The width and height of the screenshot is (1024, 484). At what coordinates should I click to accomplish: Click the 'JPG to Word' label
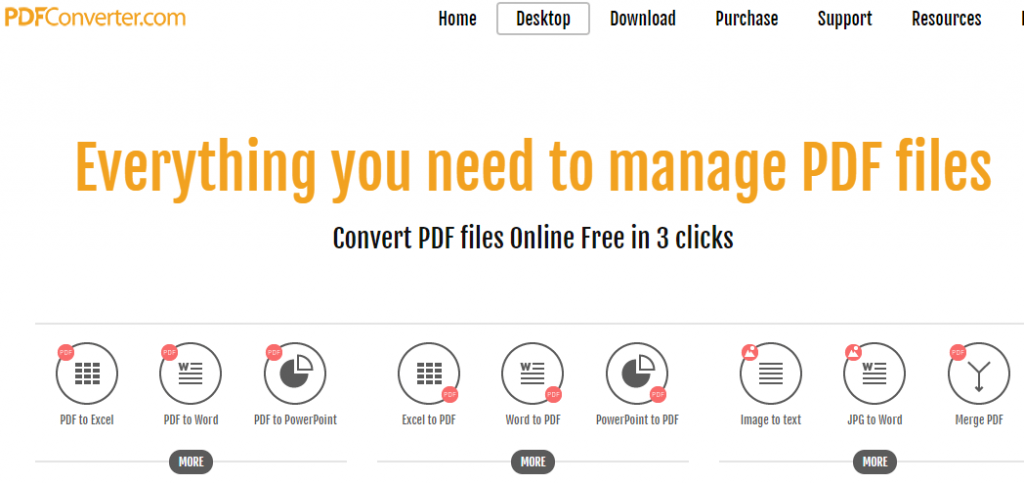(874, 420)
